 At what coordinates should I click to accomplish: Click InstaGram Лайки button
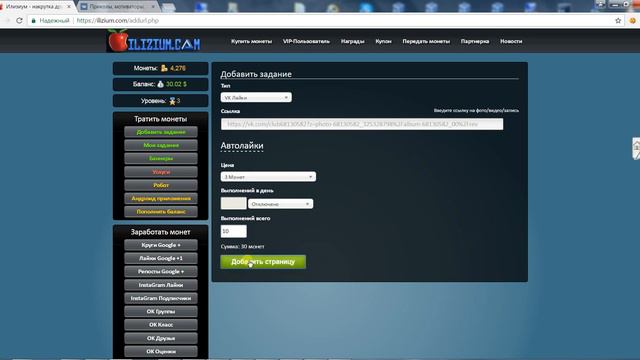point(161,285)
